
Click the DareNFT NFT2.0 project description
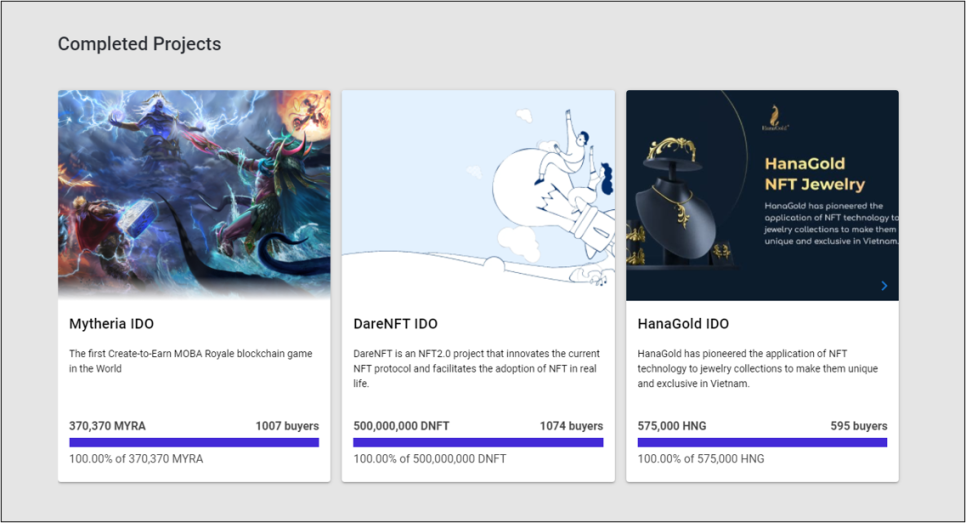[x=476, y=368]
